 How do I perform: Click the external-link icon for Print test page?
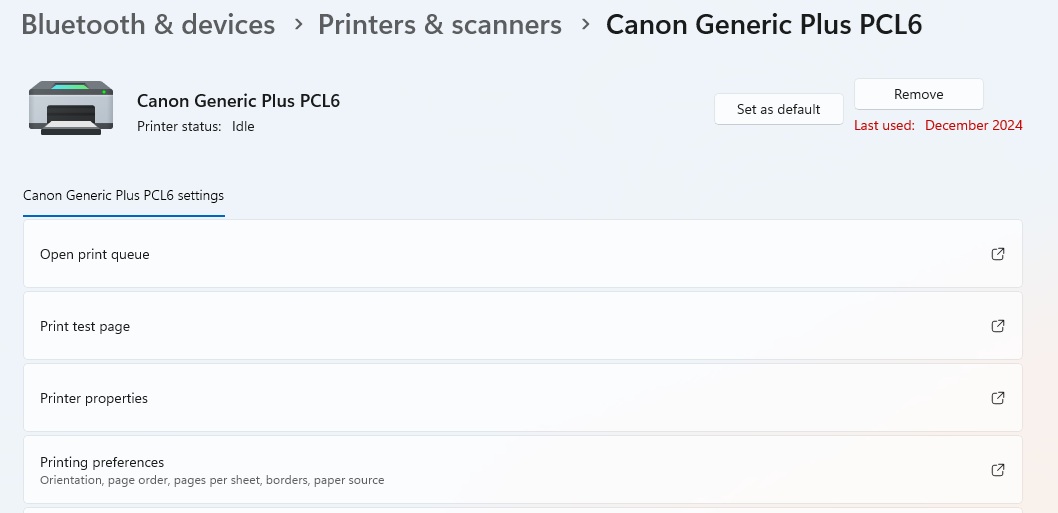[x=997, y=326]
